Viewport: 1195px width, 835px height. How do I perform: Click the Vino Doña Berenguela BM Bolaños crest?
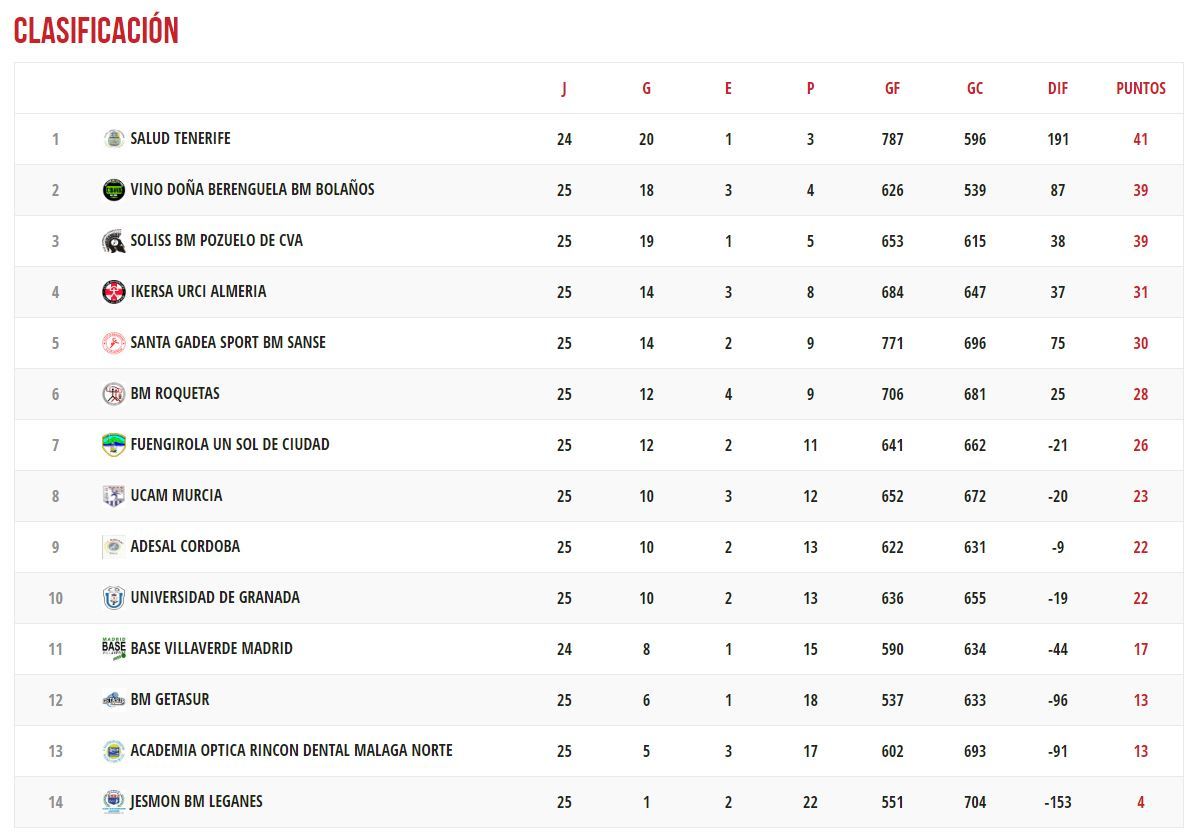click(x=114, y=190)
